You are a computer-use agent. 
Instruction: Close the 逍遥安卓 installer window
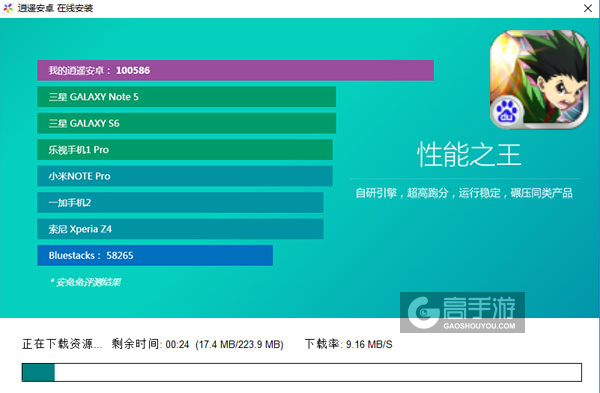[588, 8]
